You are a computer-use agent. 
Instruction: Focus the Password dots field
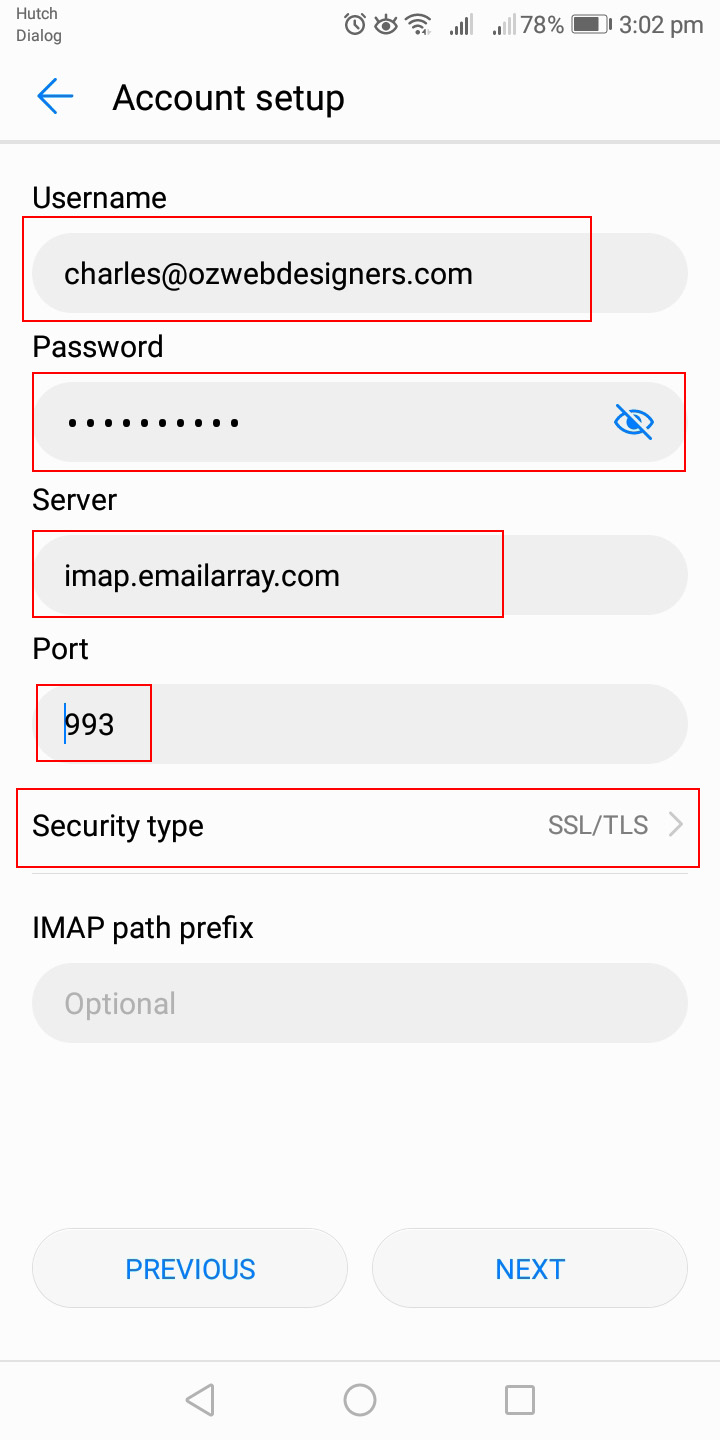pos(360,422)
